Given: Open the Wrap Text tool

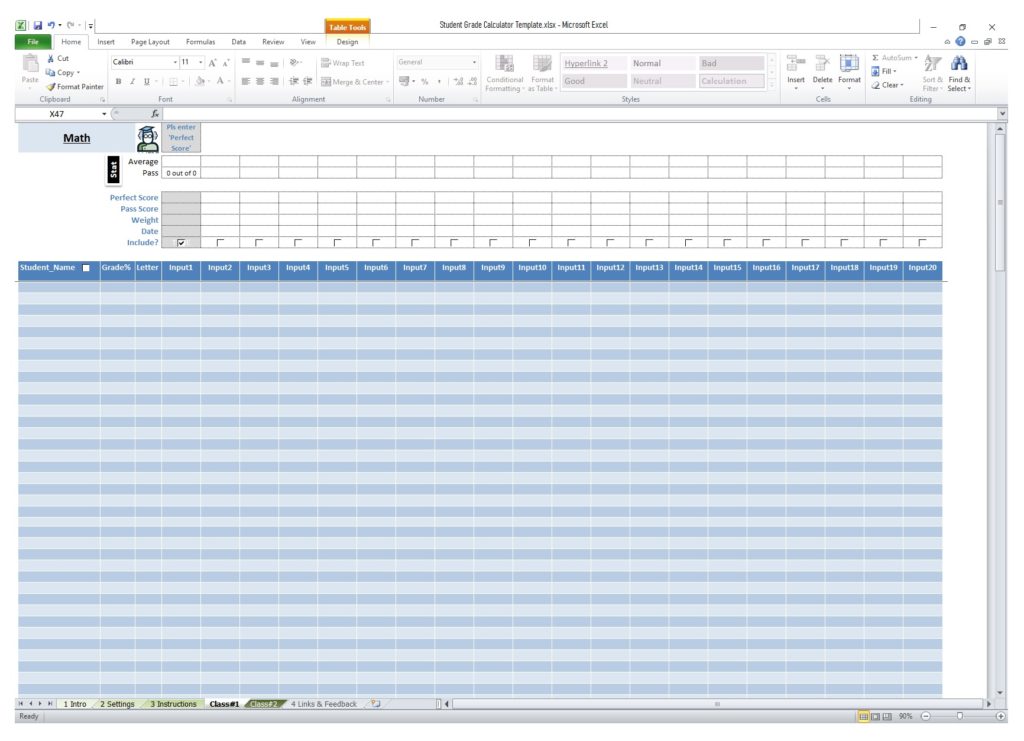Looking at the screenshot, I should [343, 63].
